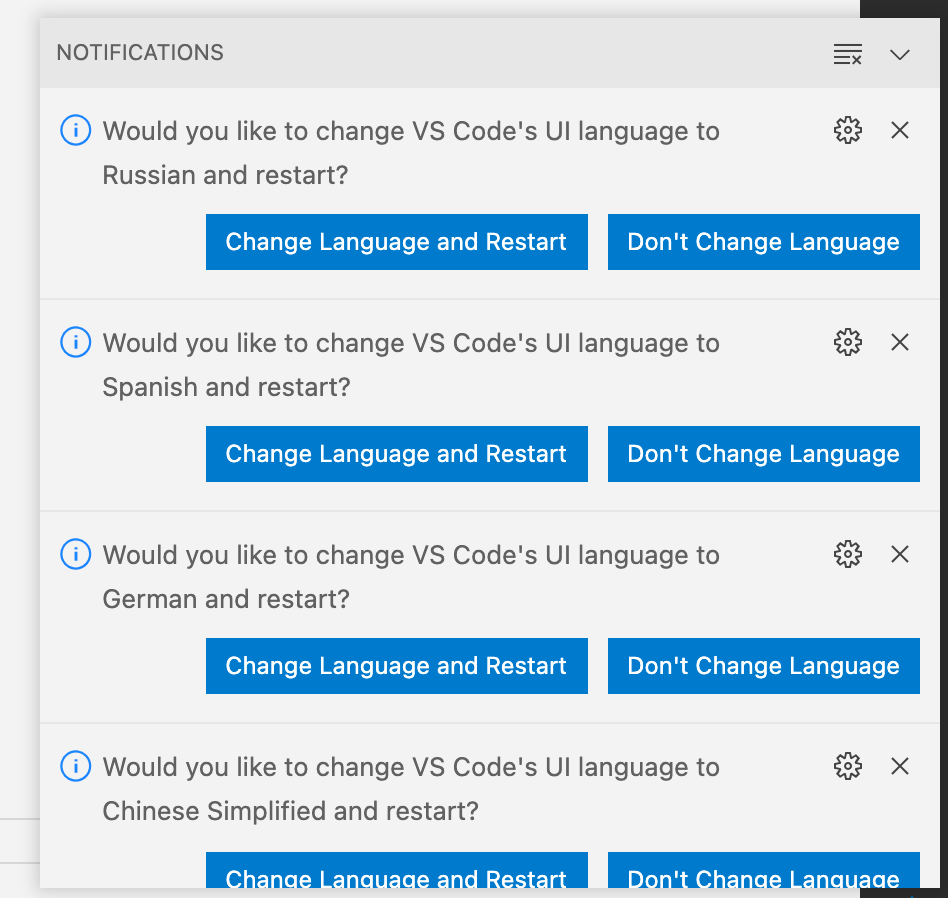Choose Don't Change Language for Russian

click(x=764, y=242)
